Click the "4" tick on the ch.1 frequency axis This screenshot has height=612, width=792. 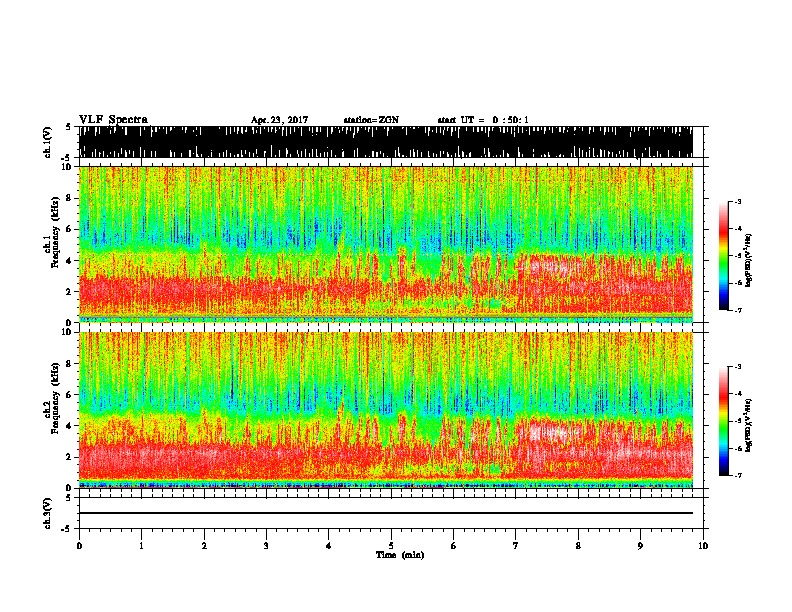click(x=71, y=261)
